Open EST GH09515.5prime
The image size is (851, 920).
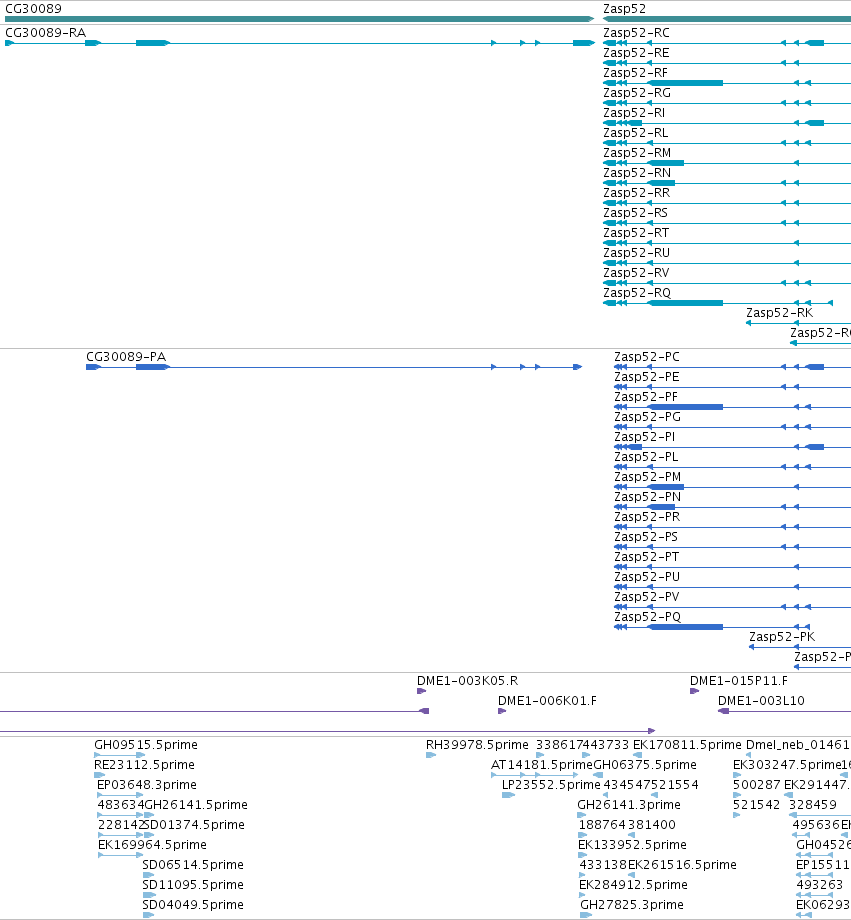tap(146, 745)
